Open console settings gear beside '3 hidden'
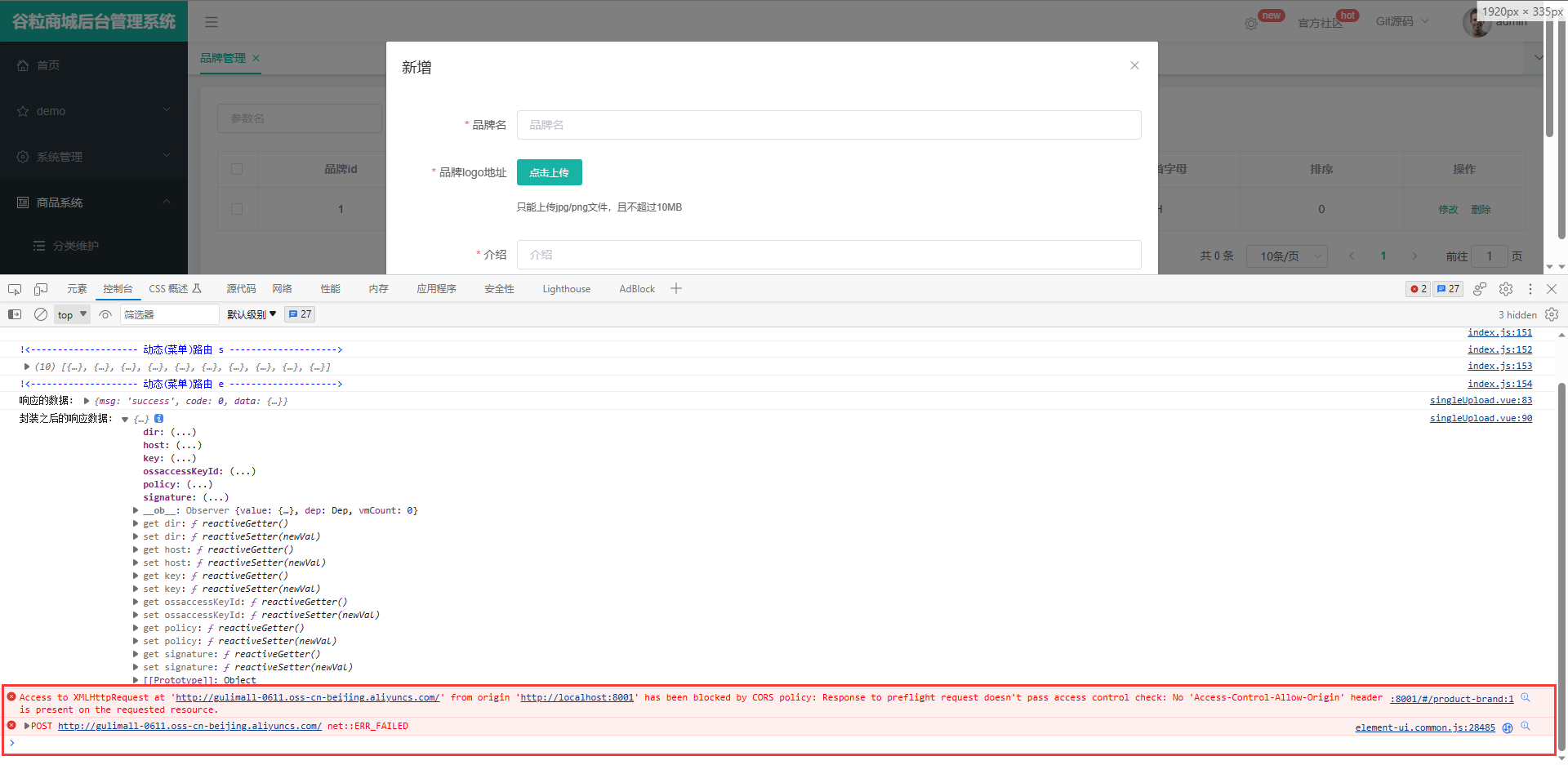This screenshot has width=1568, height=765. (1552, 314)
